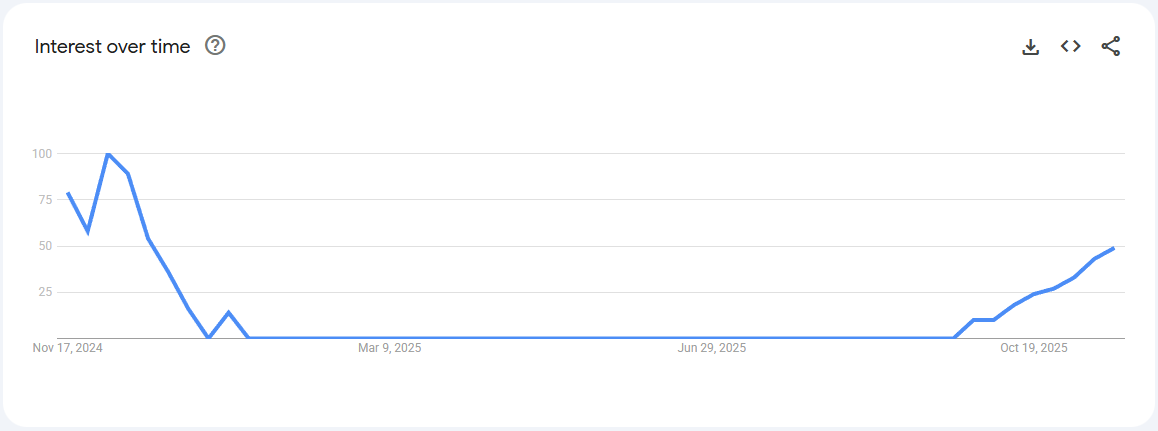
Task: Click the 25 value on the vertical axis
Action: pyautogui.click(x=44, y=292)
